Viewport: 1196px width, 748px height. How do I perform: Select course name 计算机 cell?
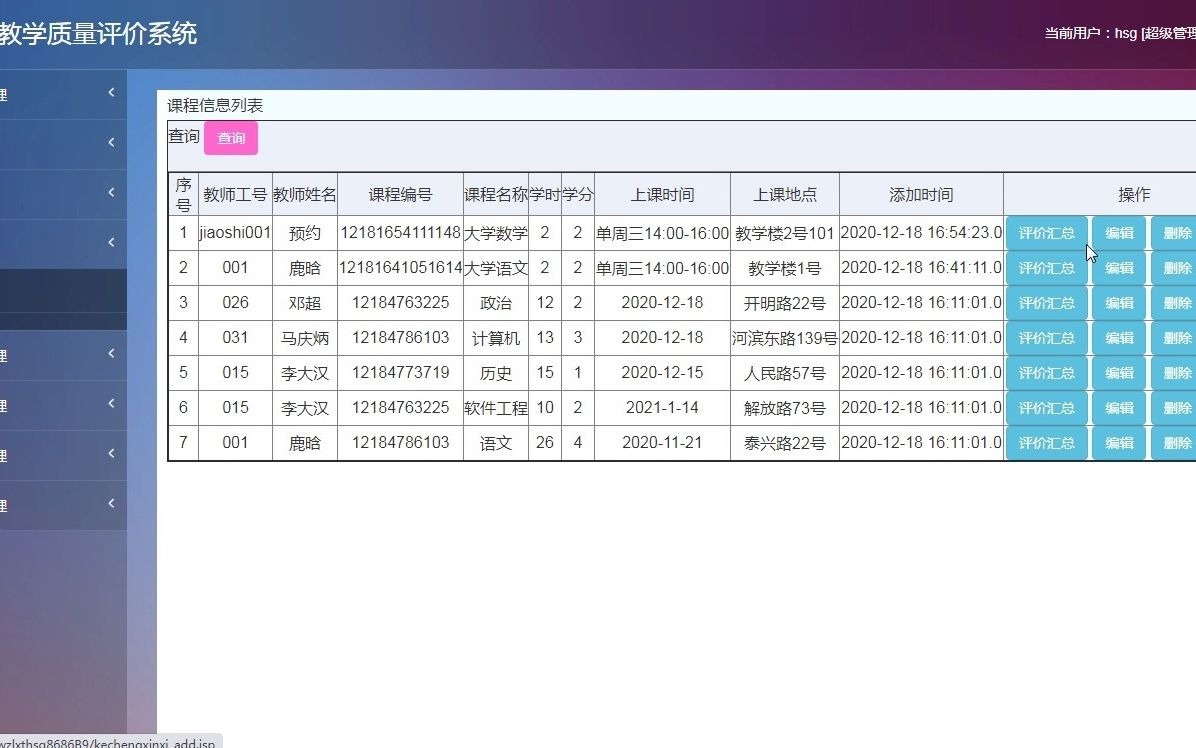point(496,339)
